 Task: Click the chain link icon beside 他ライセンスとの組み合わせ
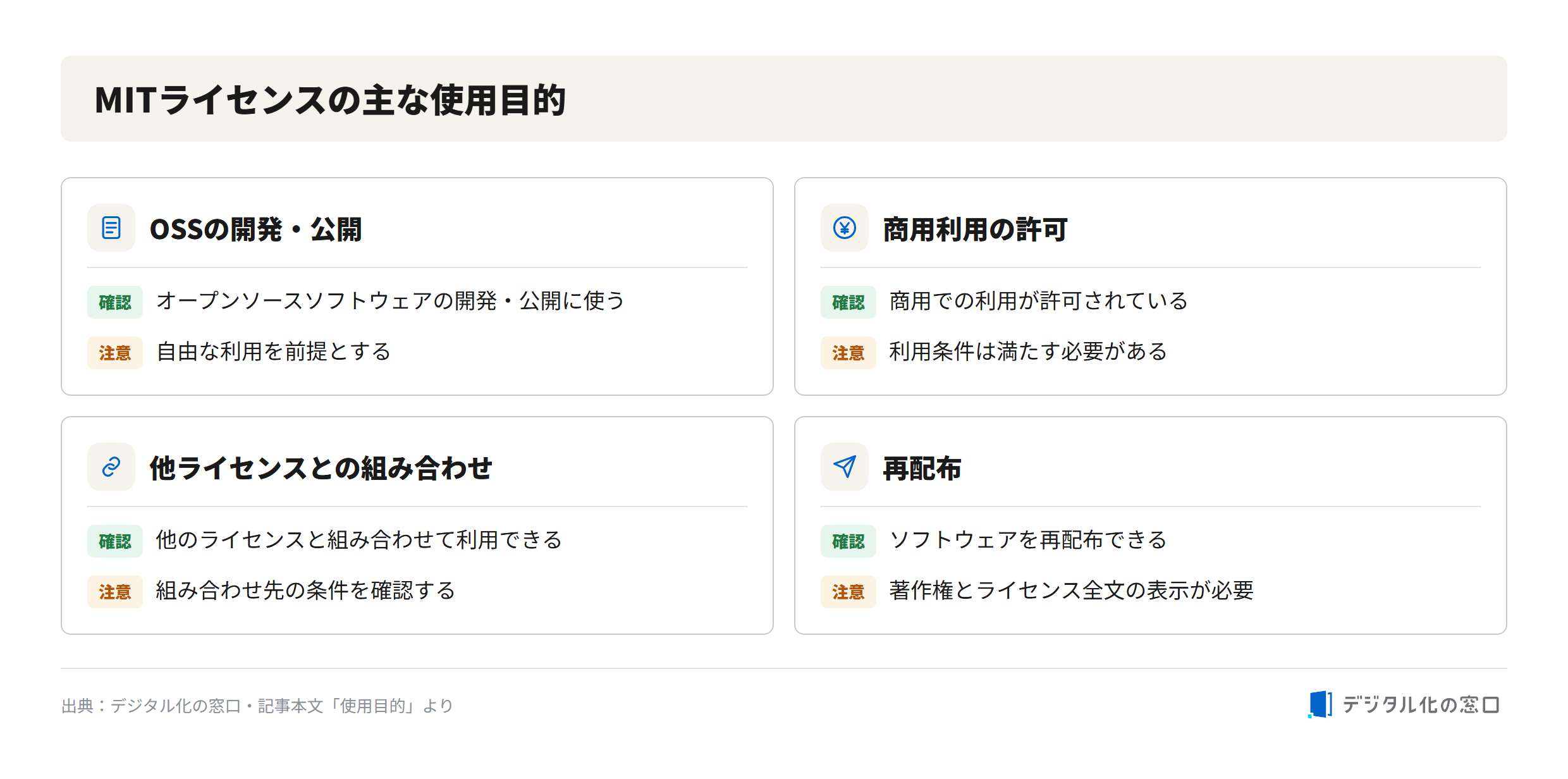(x=111, y=467)
